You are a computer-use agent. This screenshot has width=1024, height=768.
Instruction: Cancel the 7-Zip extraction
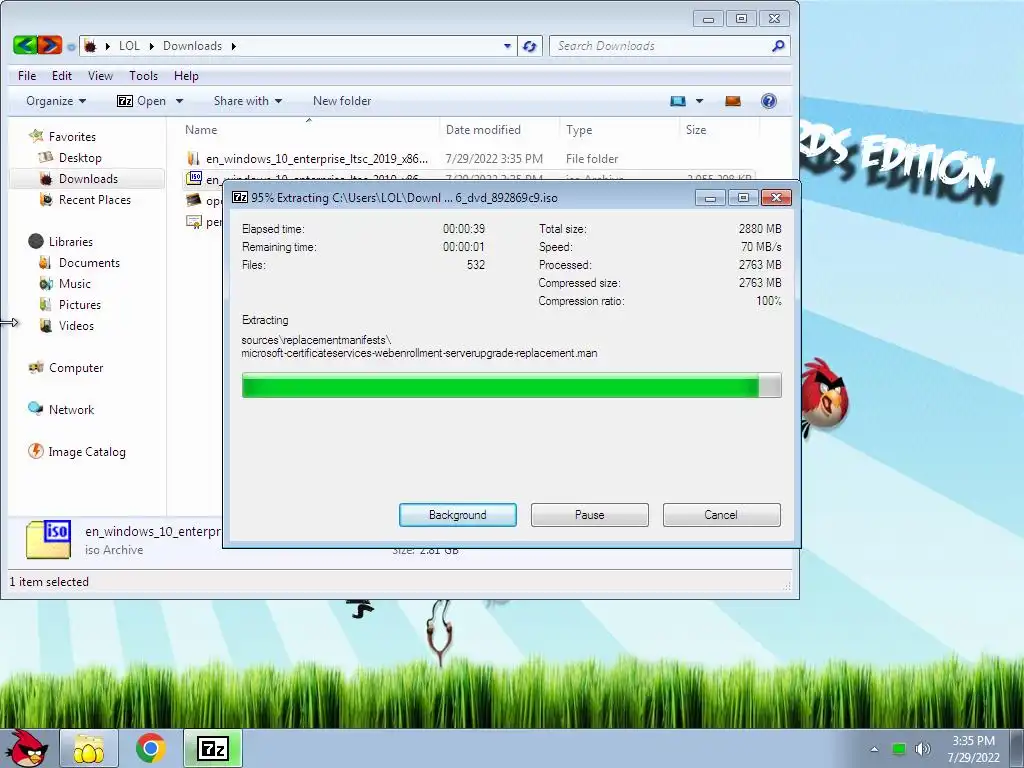point(722,515)
